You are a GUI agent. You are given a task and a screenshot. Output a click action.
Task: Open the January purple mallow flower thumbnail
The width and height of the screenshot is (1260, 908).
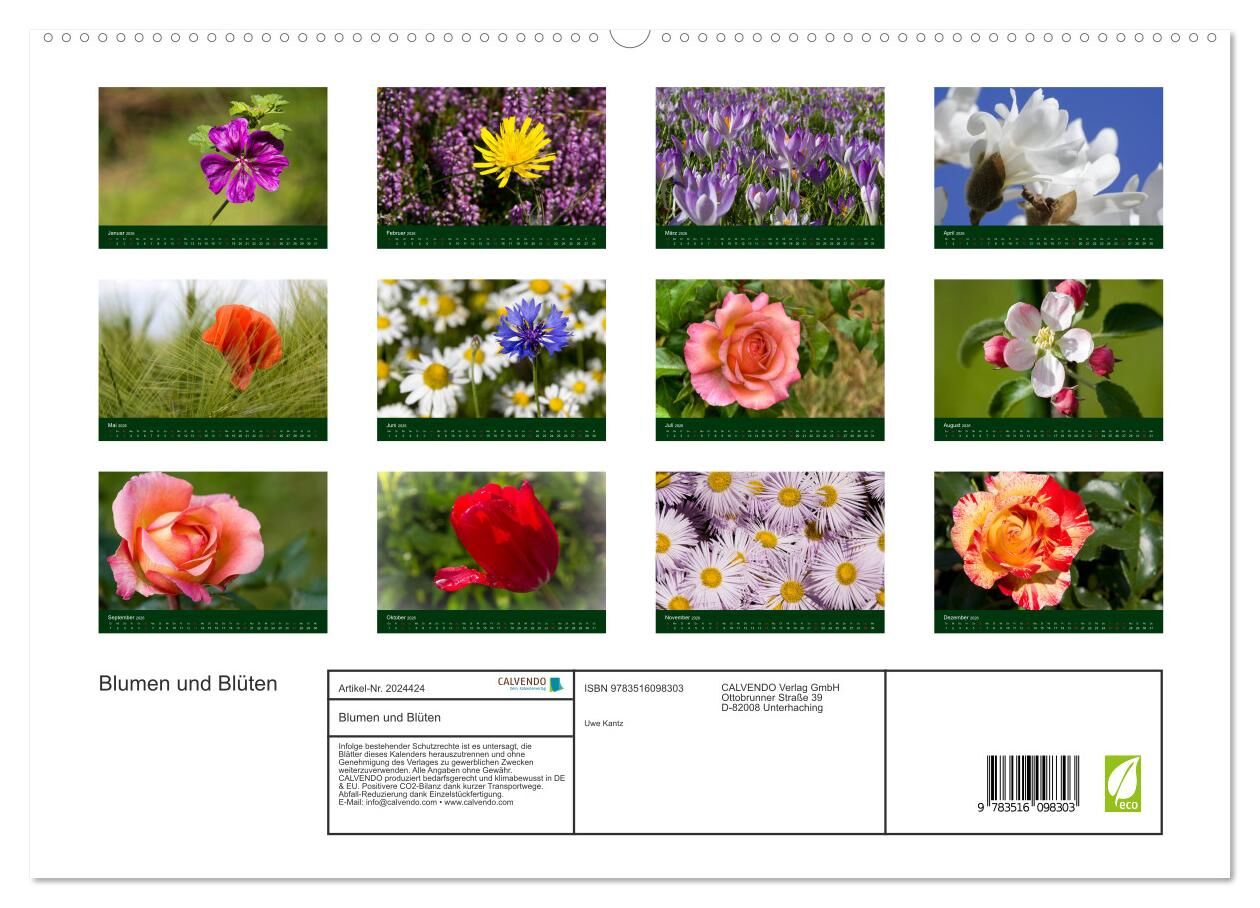[x=213, y=156]
